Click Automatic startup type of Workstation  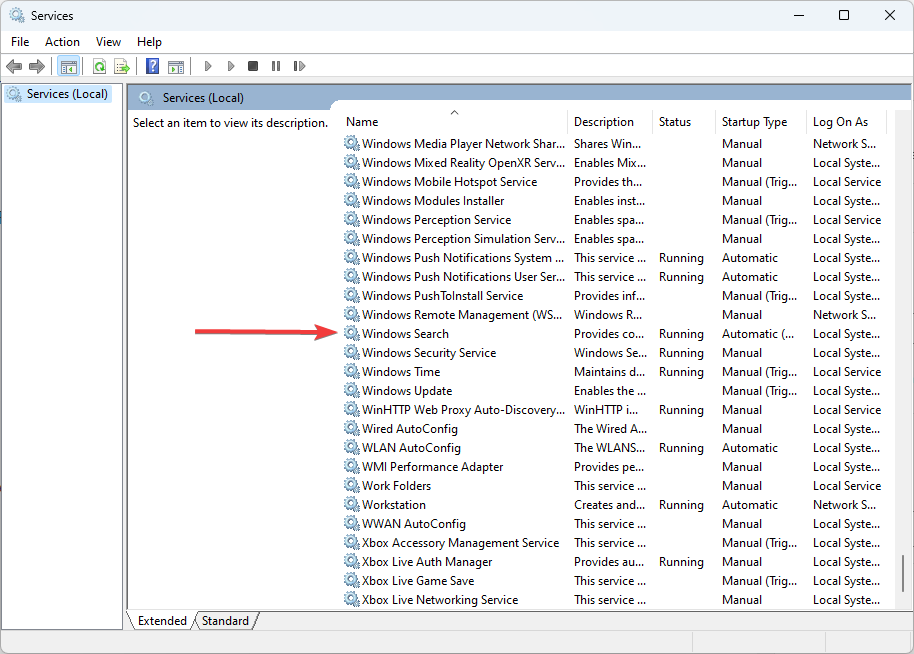(750, 504)
